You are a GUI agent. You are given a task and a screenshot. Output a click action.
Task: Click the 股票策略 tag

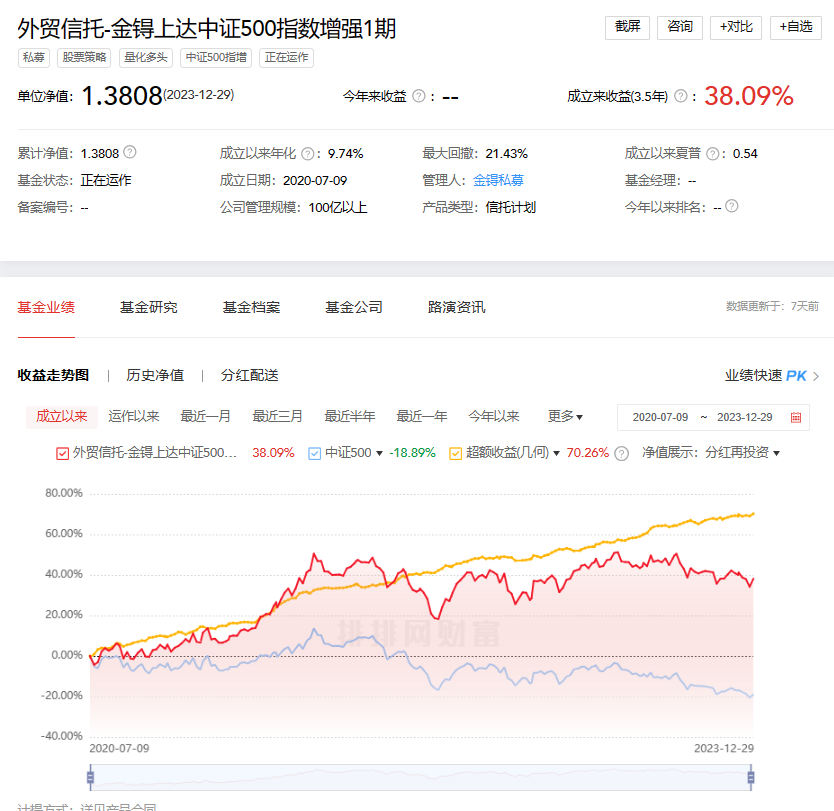pos(84,57)
